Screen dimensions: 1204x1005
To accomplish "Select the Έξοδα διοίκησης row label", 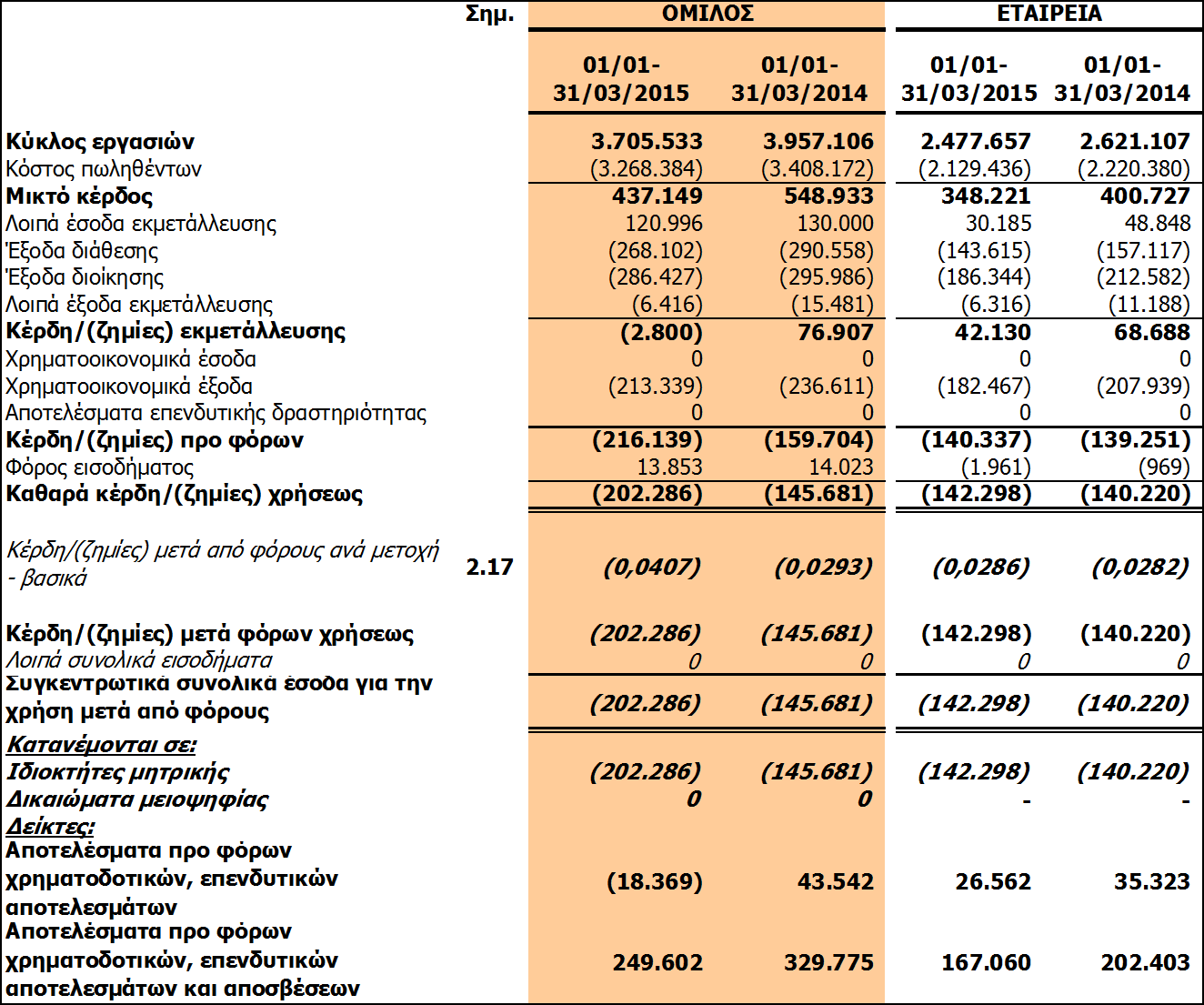I will [85, 277].
